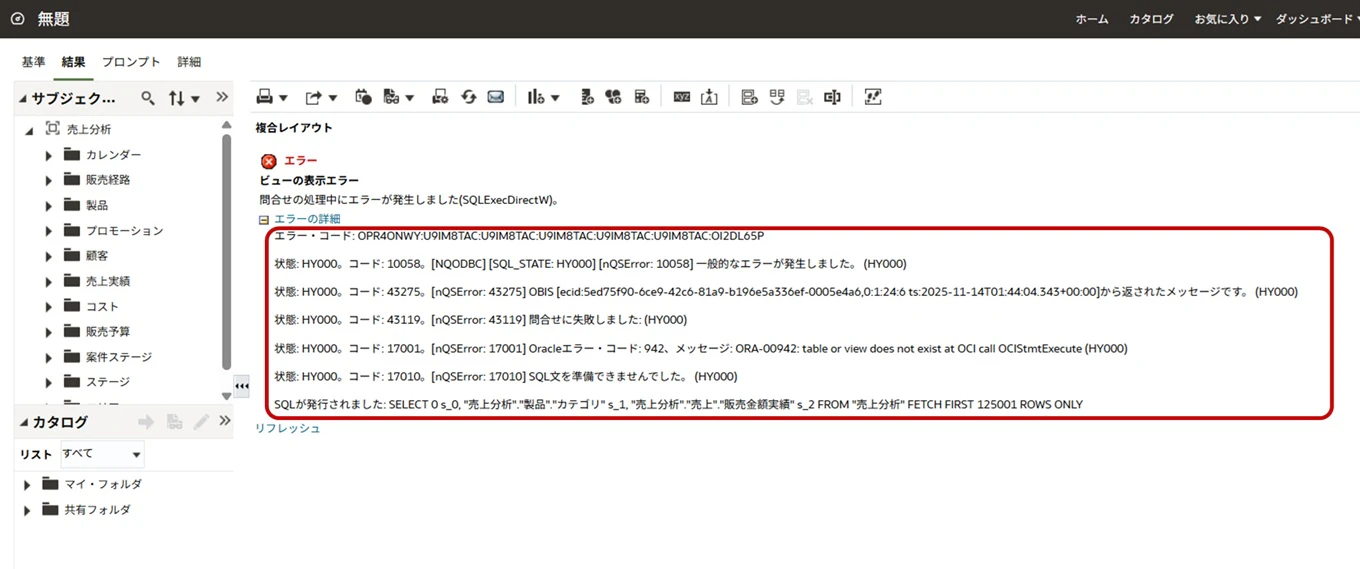The height and width of the screenshot is (569, 1360).
Task: Click the rightmost edit-view toolbar icon
Action: point(873,97)
